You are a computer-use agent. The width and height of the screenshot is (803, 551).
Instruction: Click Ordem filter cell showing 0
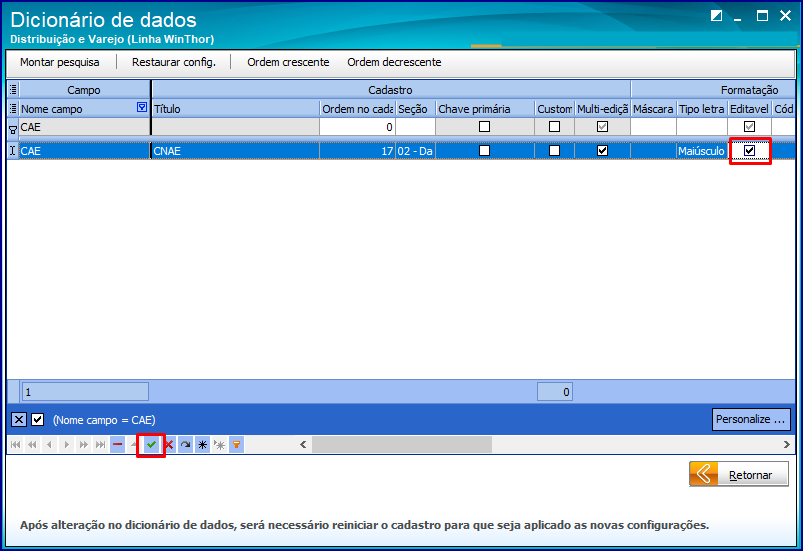pyautogui.click(x=357, y=127)
